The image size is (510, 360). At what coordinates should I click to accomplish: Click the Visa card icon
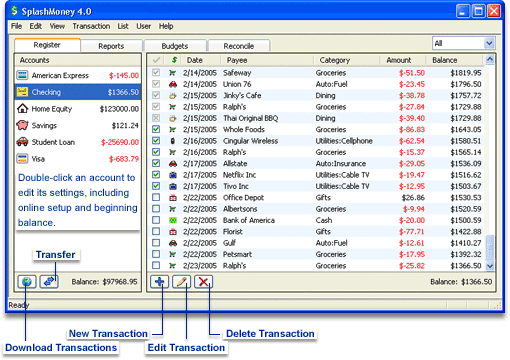coord(22,158)
